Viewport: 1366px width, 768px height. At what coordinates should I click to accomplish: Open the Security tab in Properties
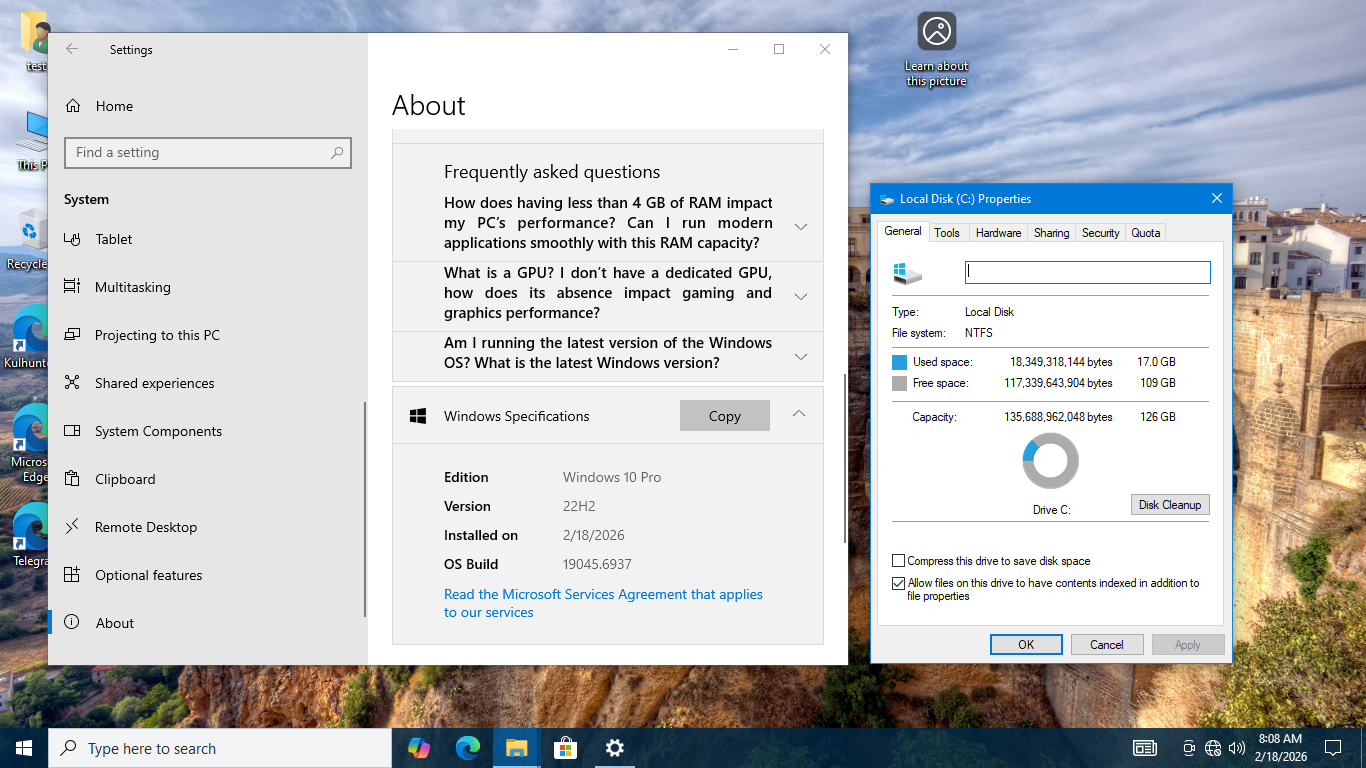click(x=1100, y=233)
